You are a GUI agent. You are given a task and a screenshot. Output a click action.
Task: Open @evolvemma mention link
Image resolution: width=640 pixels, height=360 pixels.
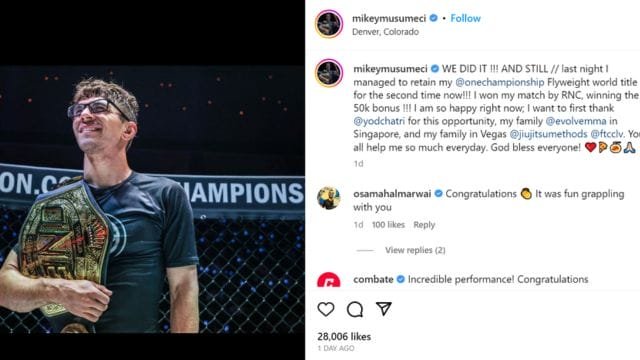coord(576,121)
